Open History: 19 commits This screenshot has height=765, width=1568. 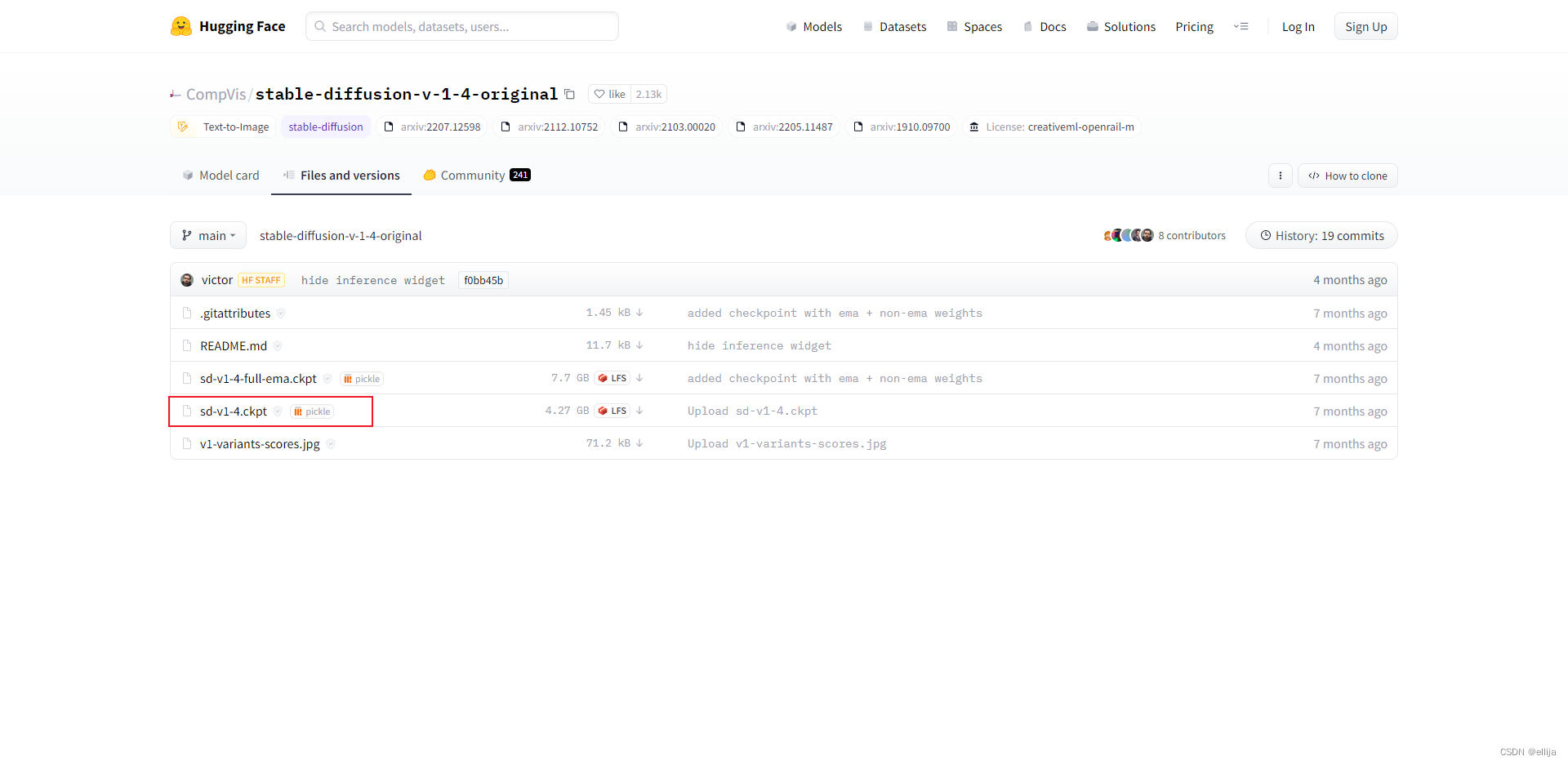coord(1321,235)
